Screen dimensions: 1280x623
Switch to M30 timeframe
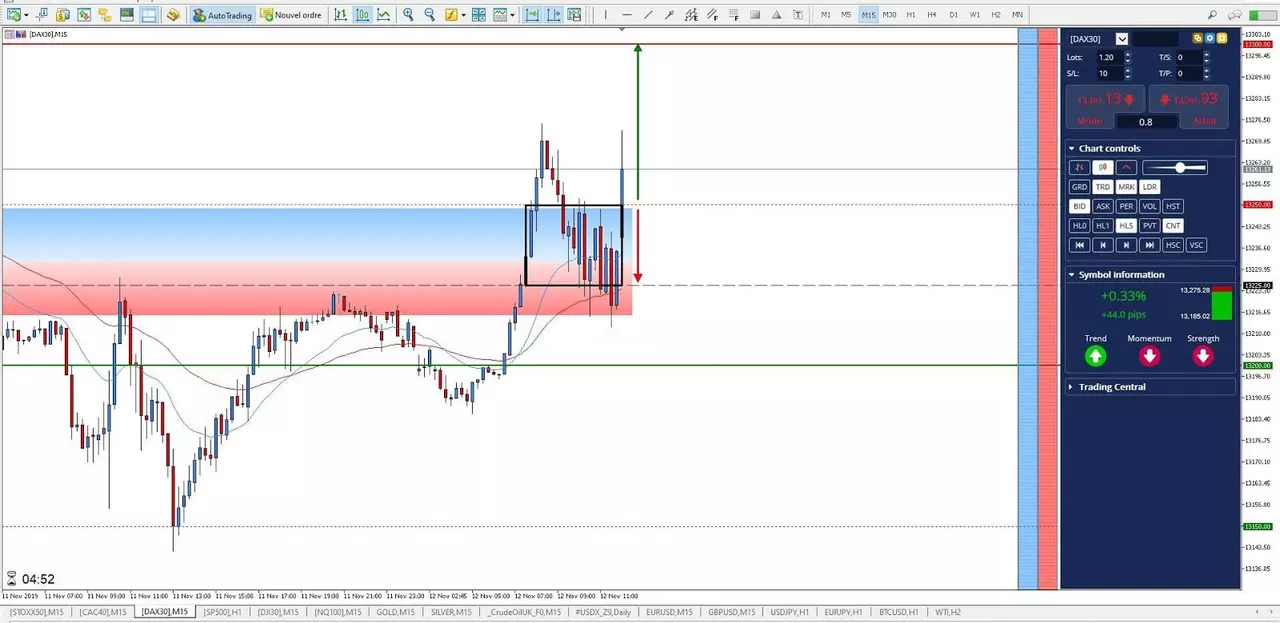[889, 15]
